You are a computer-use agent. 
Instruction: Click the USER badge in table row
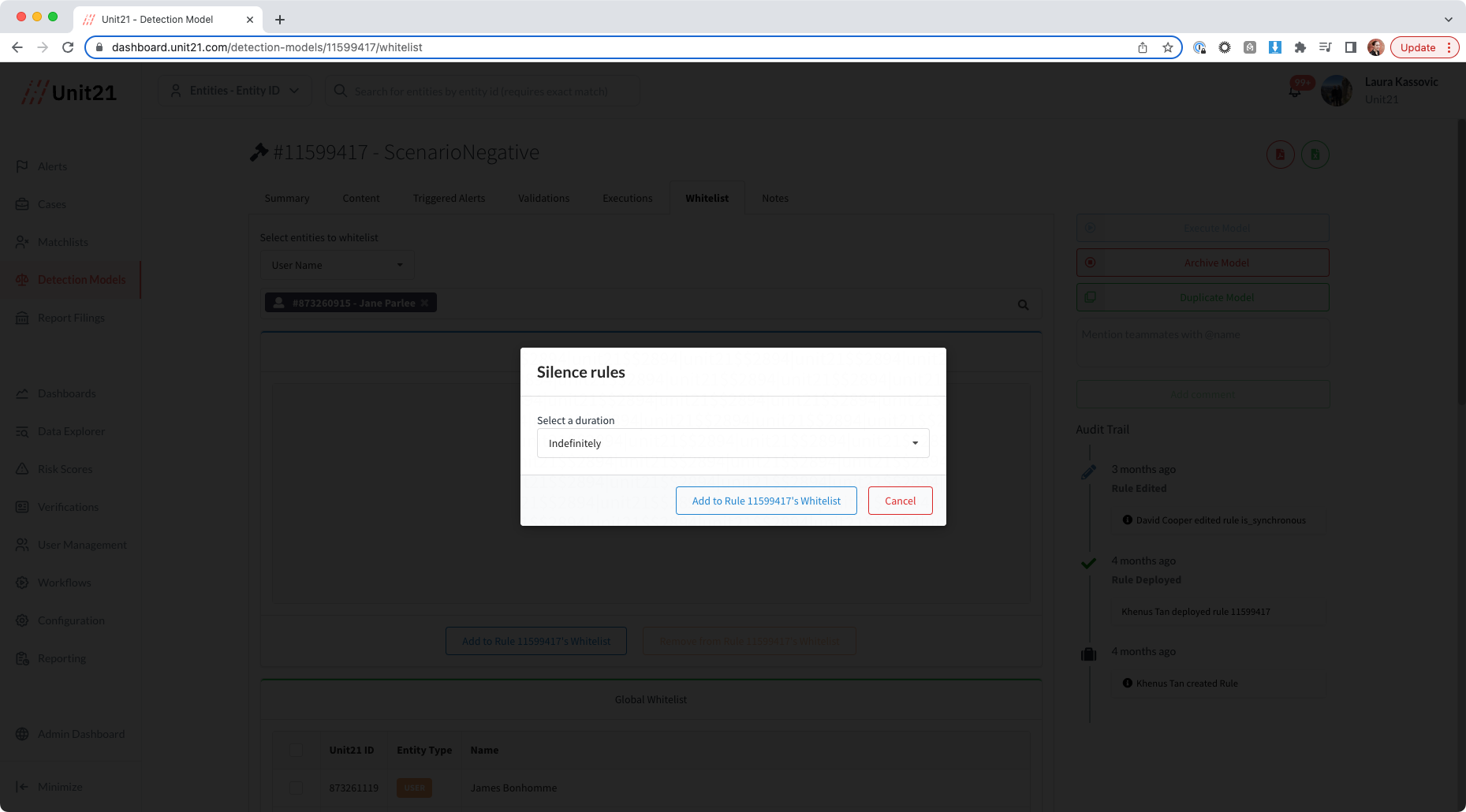point(414,788)
